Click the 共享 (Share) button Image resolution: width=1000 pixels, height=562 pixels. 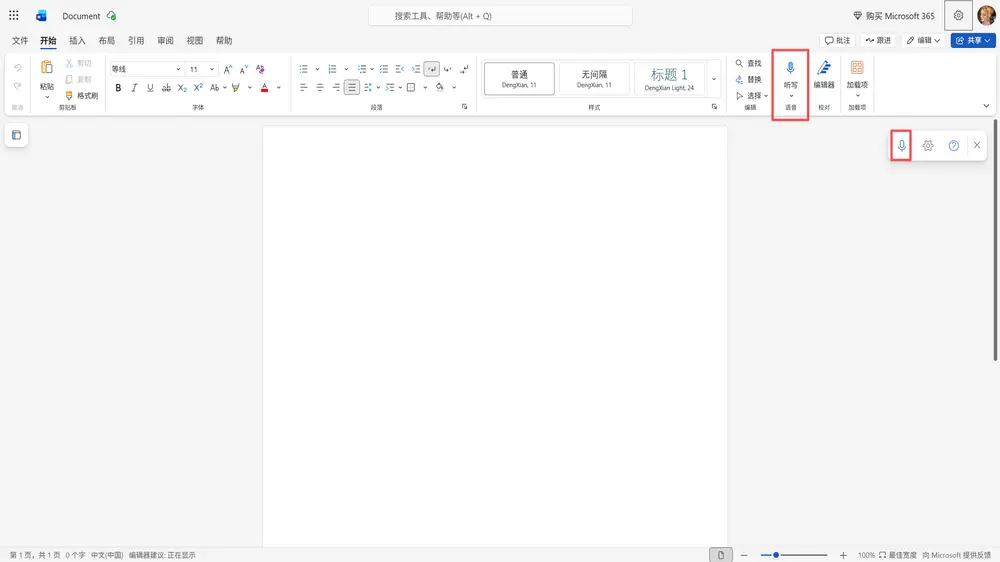click(x=973, y=40)
